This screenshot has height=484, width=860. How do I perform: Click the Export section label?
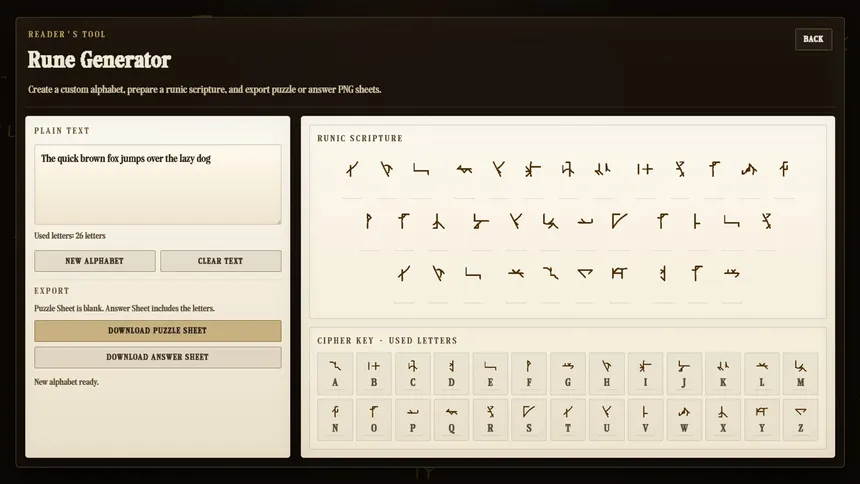tap(52, 291)
